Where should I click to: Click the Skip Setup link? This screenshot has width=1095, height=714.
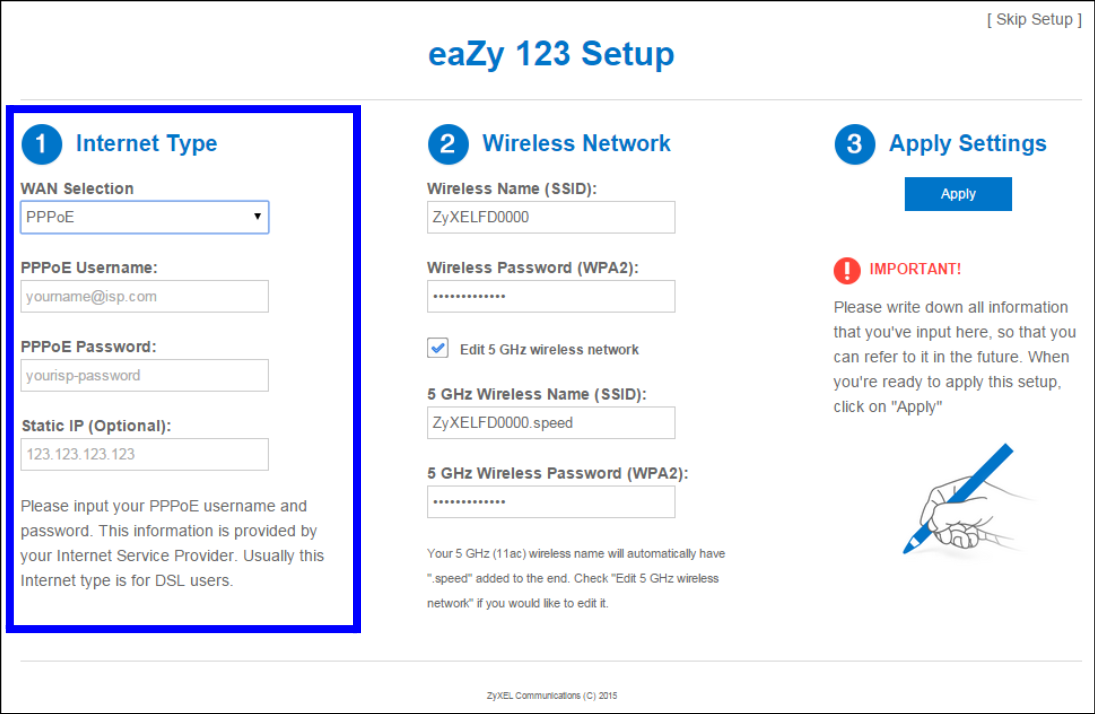(x=1034, y=19)
